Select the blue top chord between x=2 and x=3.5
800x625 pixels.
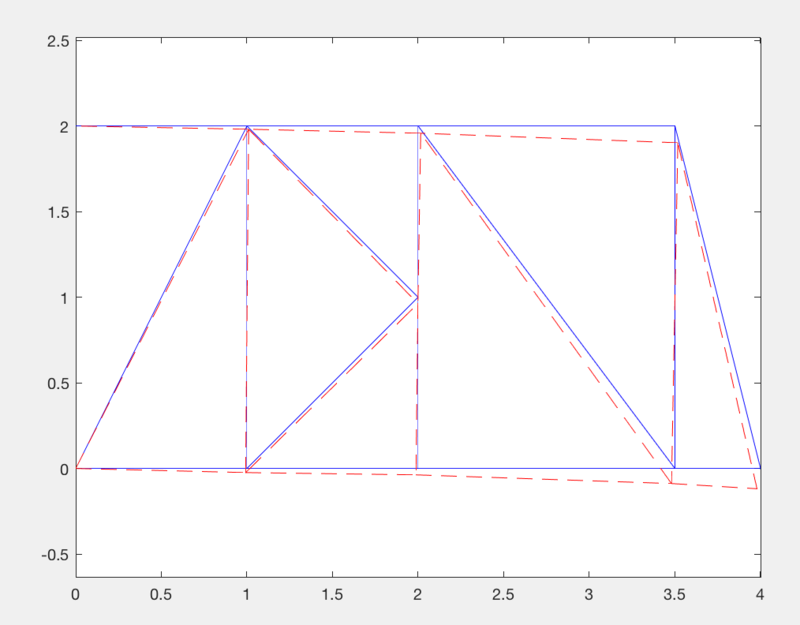pyautogui.click(x=546, y=126)
